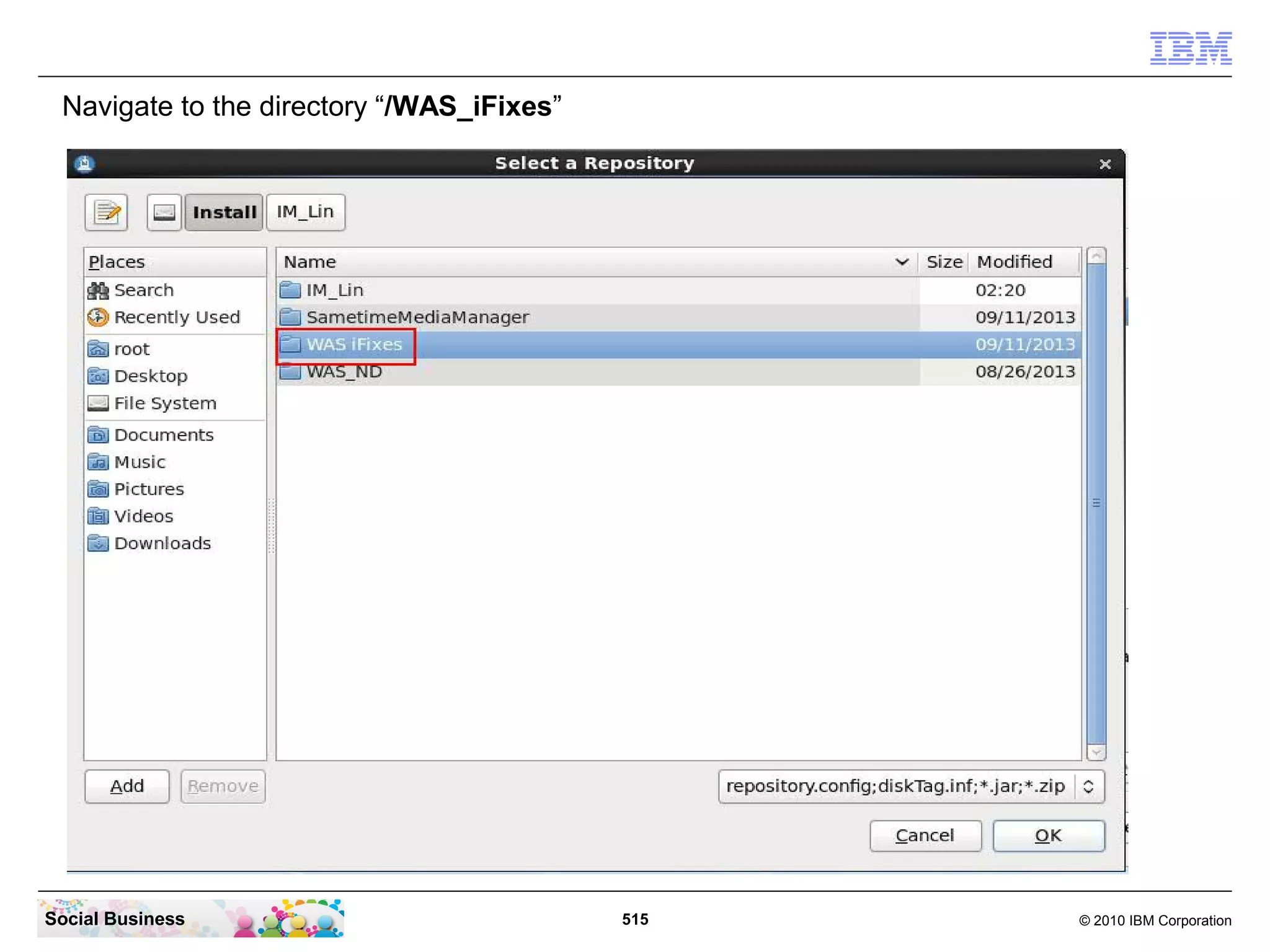Click the Cancel button
The image size is (1270, 952).
(x=925, y=836)
